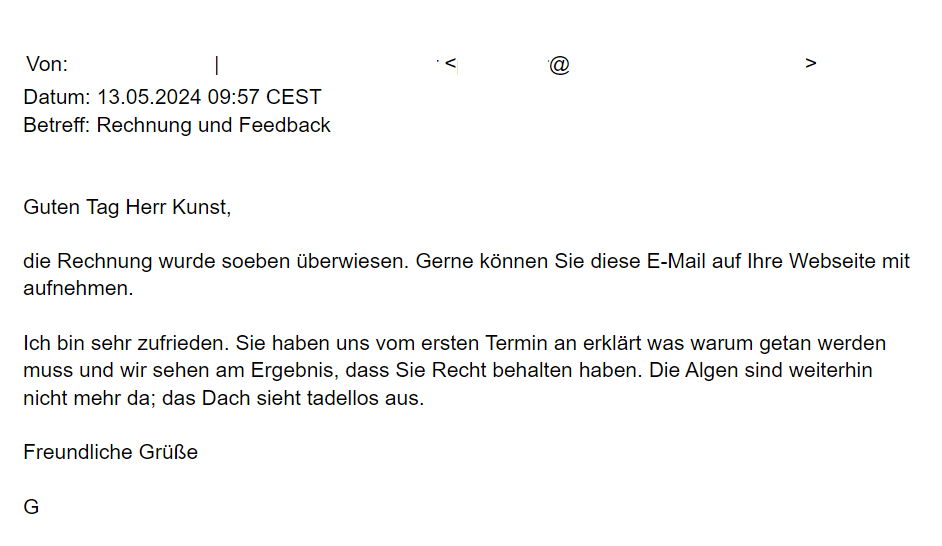Image resolution: width=942 pixels, height=546 pixels.
Task: Click the "Betreff:" label
Action: (x=56, y=125)
